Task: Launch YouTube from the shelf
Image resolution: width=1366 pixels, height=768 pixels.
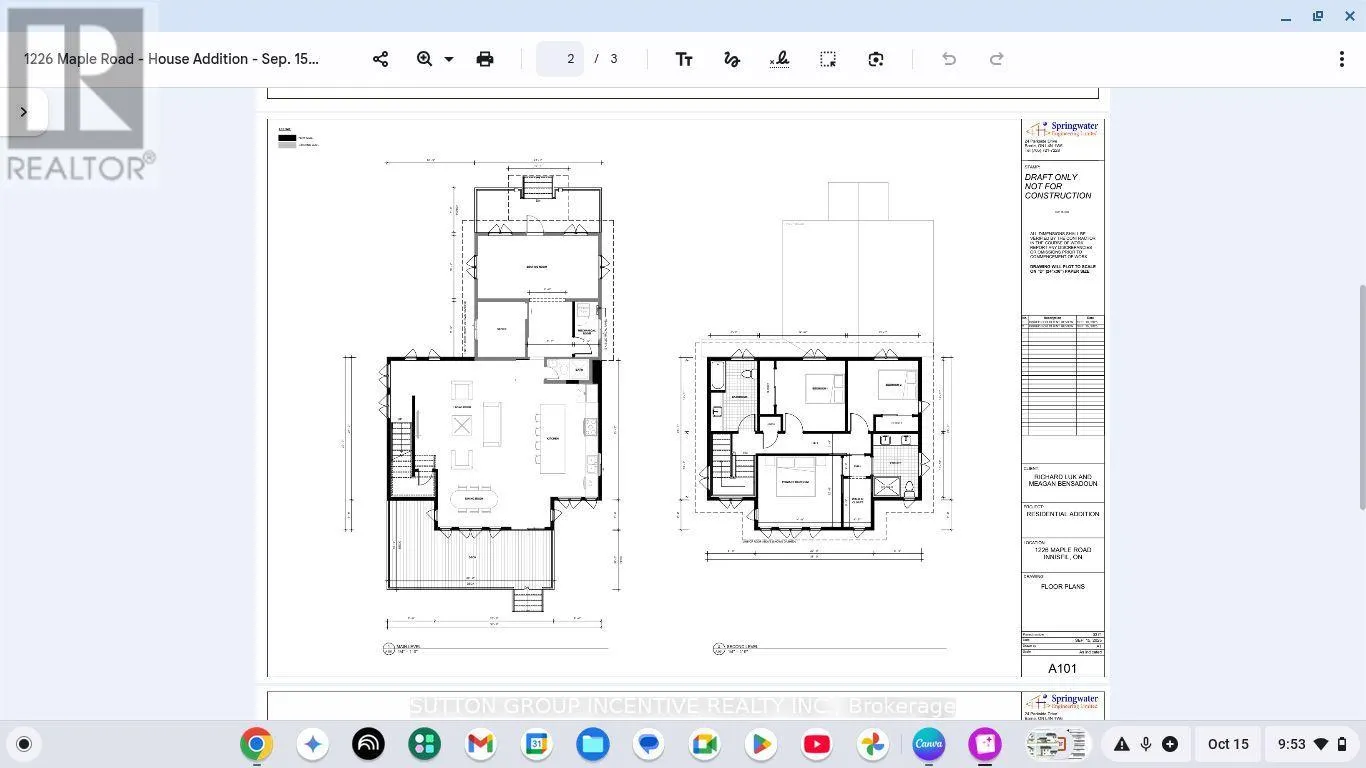Action: click(817, 744)
